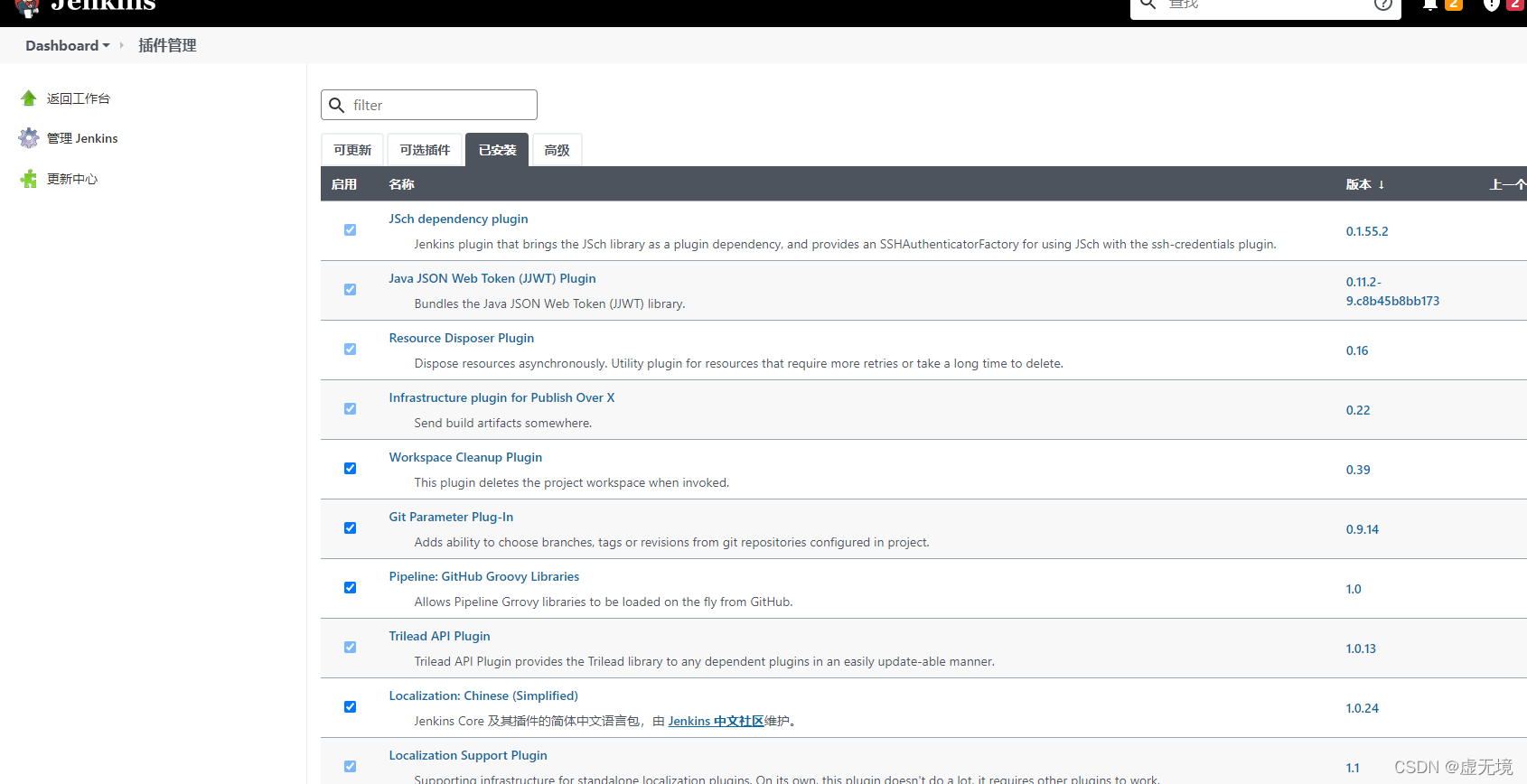Disable Pipeline: GitHub Groovy Libraries checkbox
This screenshot has height=784, width=1527.
pos(350,588)
